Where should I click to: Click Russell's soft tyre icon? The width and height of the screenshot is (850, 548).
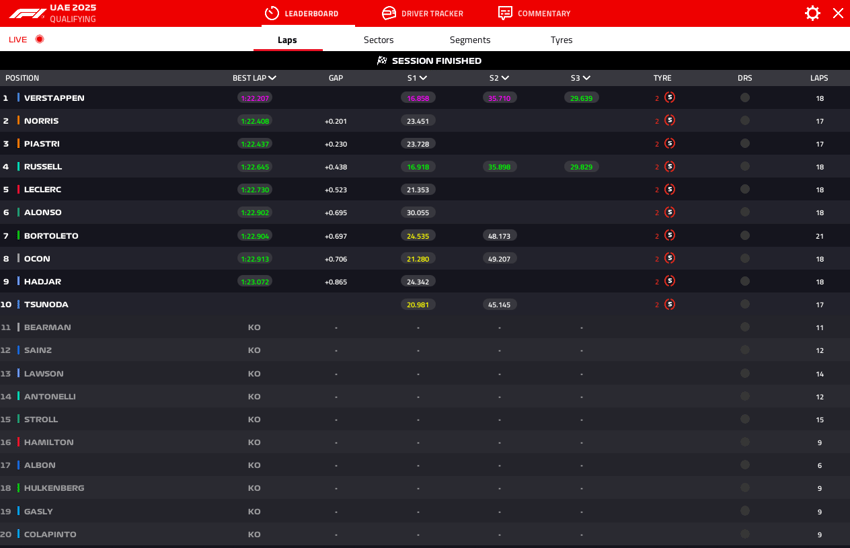tap(669, 166)
